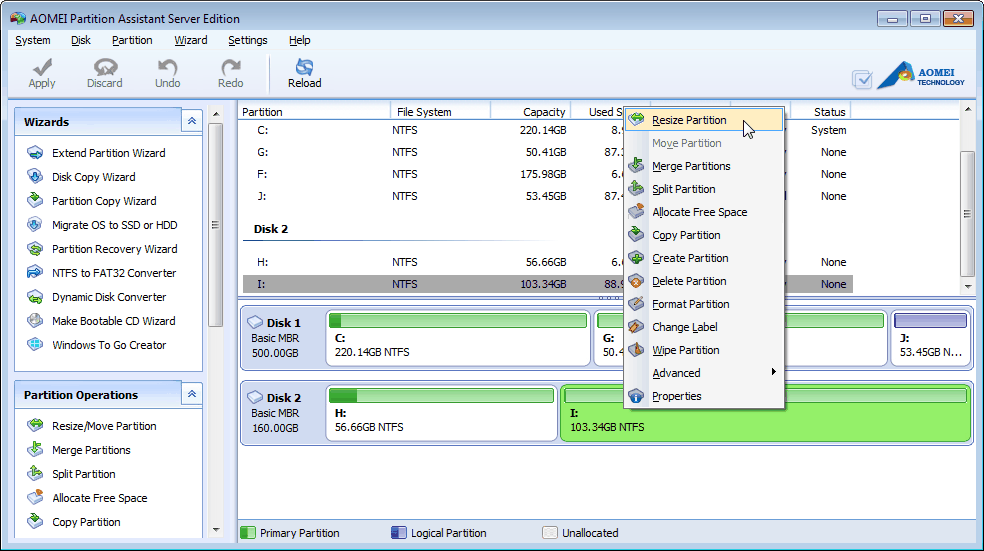Click the AOMEI Technology logo

pos(921,76)
